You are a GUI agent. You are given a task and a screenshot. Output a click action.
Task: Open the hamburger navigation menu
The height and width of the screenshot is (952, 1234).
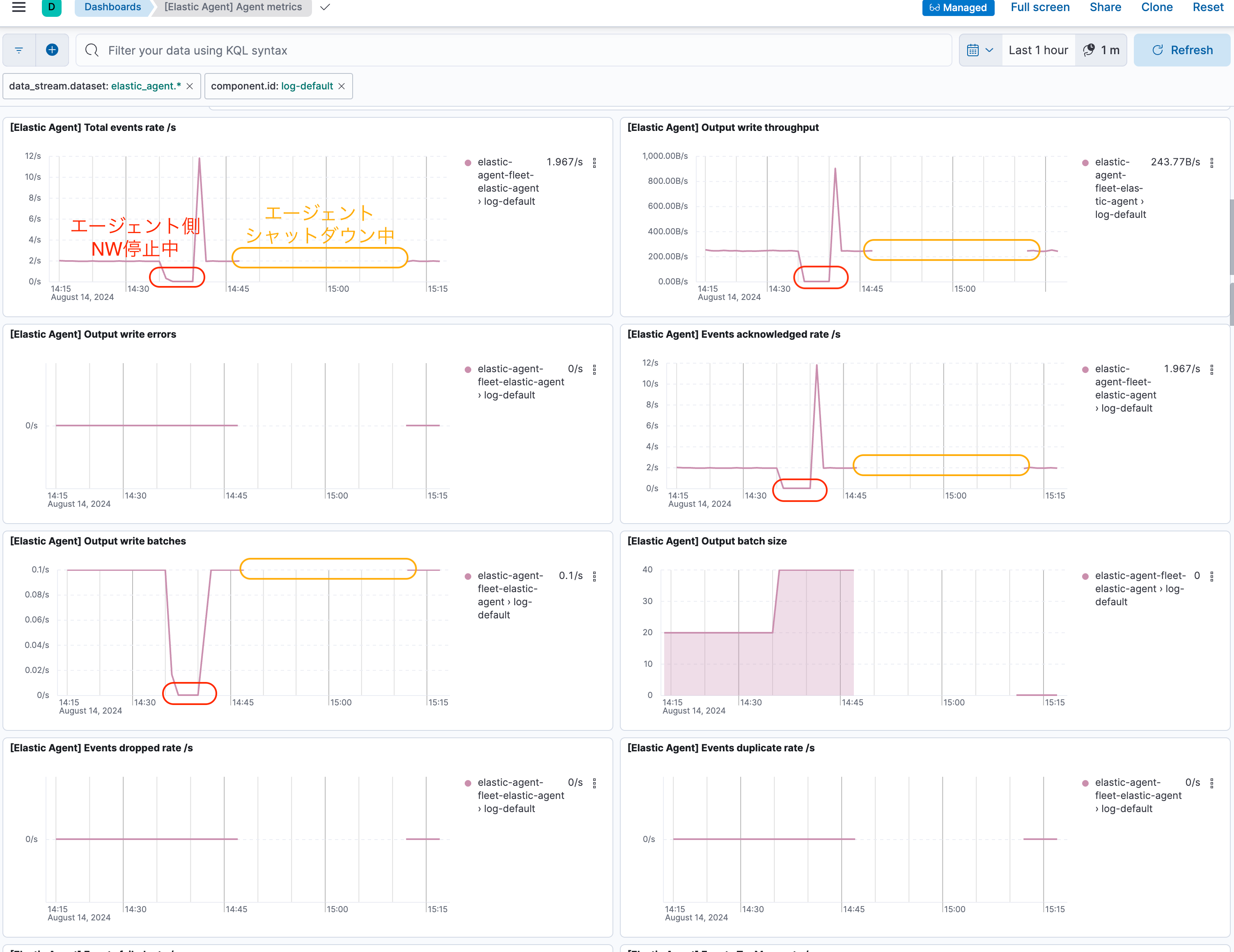pyautogui.click(x=18, y=7)
